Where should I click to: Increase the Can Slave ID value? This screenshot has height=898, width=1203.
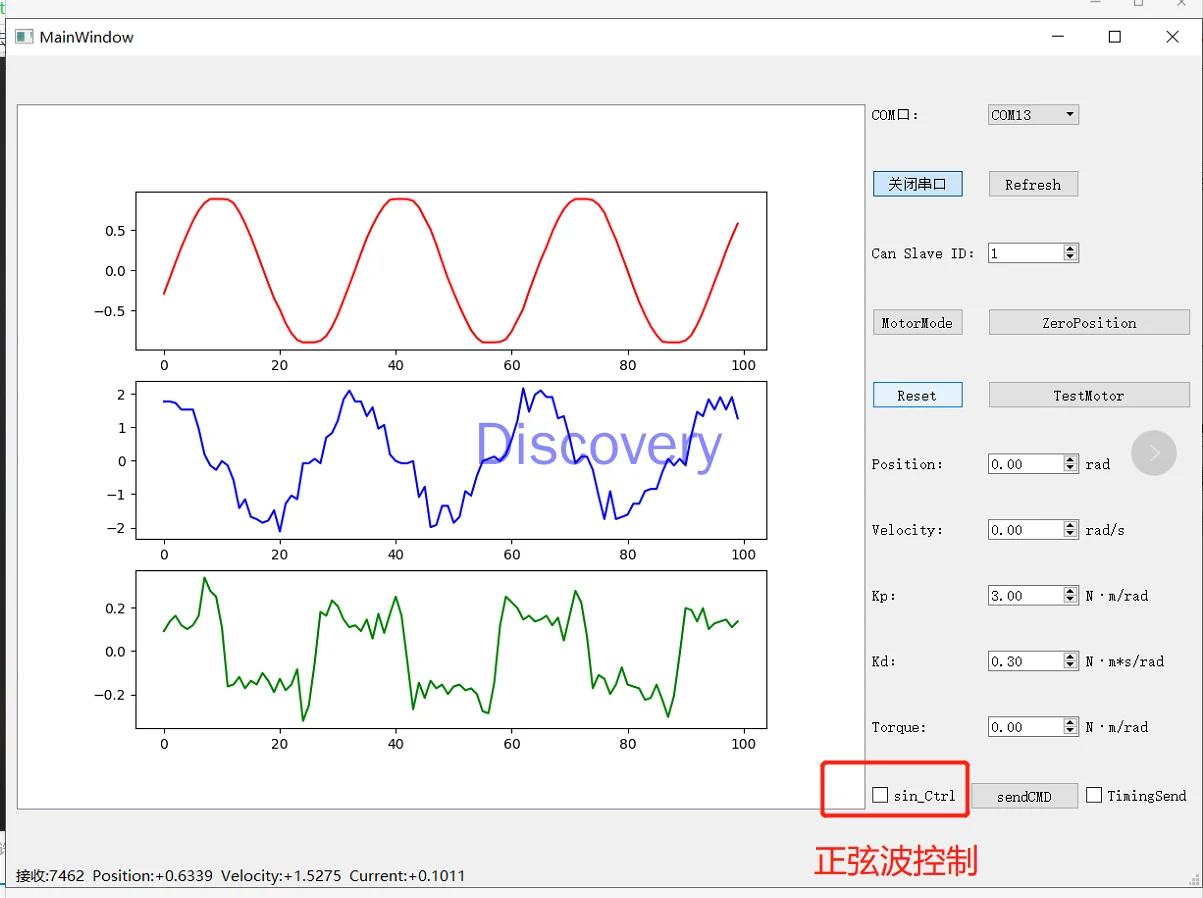1071,249
